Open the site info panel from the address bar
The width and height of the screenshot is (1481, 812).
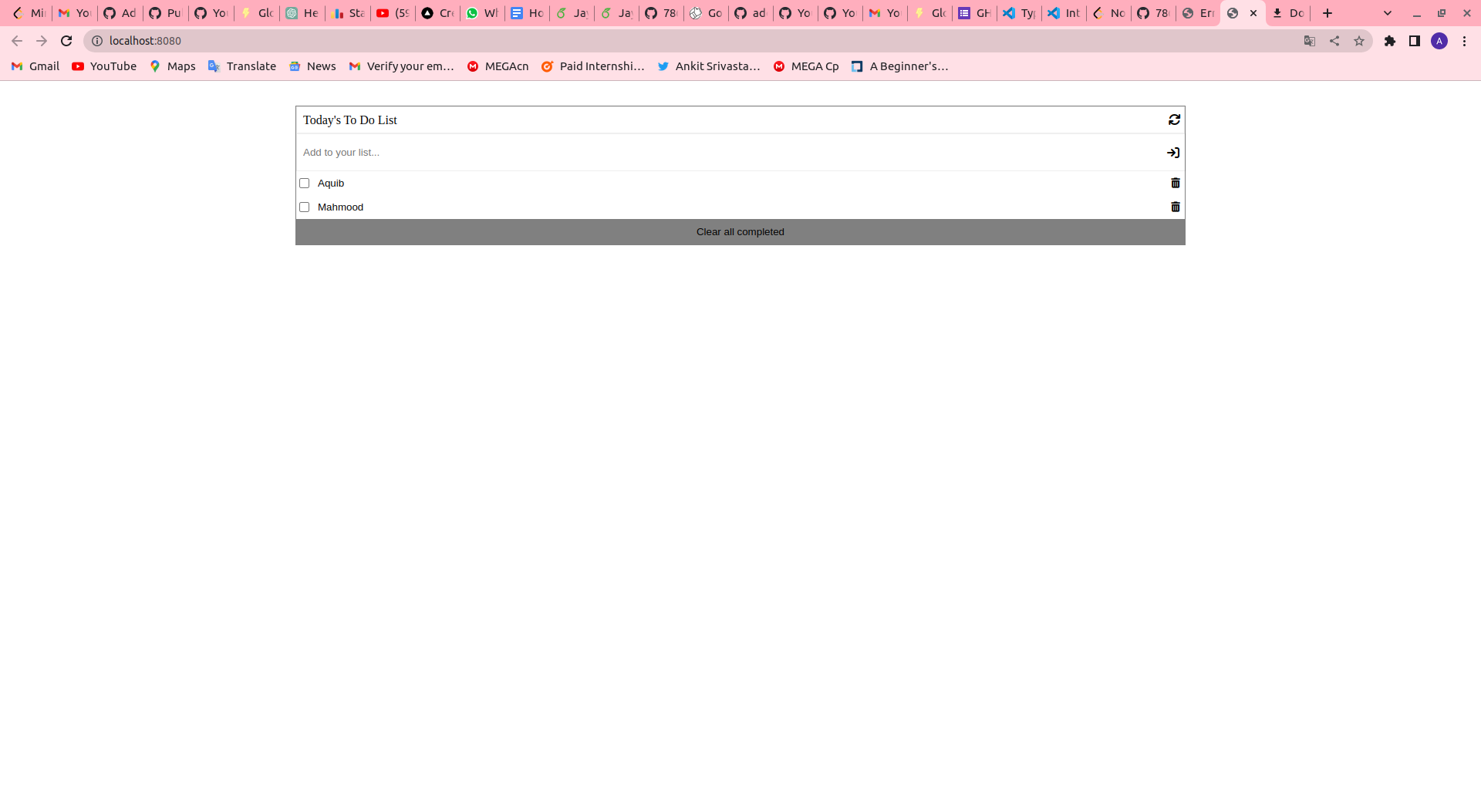point(97,41)
